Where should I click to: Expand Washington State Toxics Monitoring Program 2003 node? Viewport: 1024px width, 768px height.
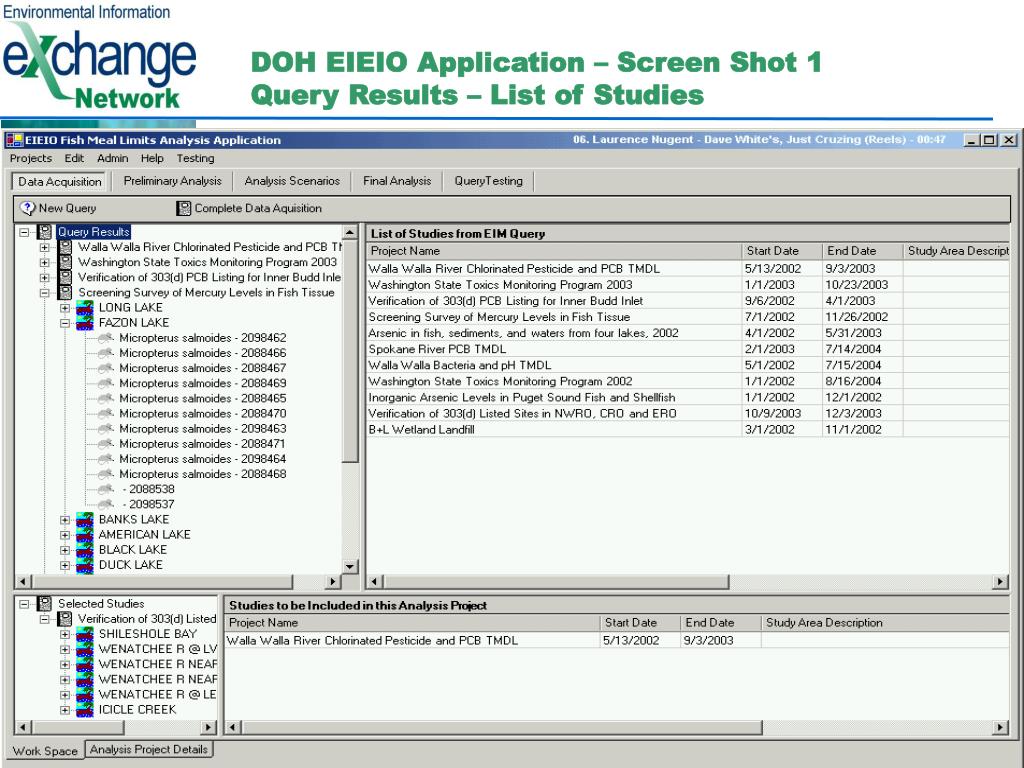point(44,263)
